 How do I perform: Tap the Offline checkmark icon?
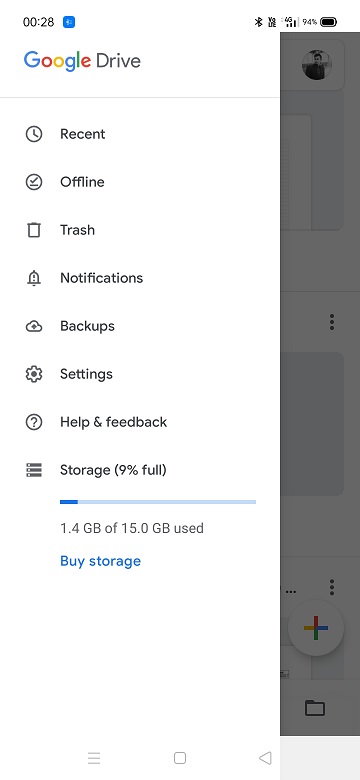[x=34, y=182]
